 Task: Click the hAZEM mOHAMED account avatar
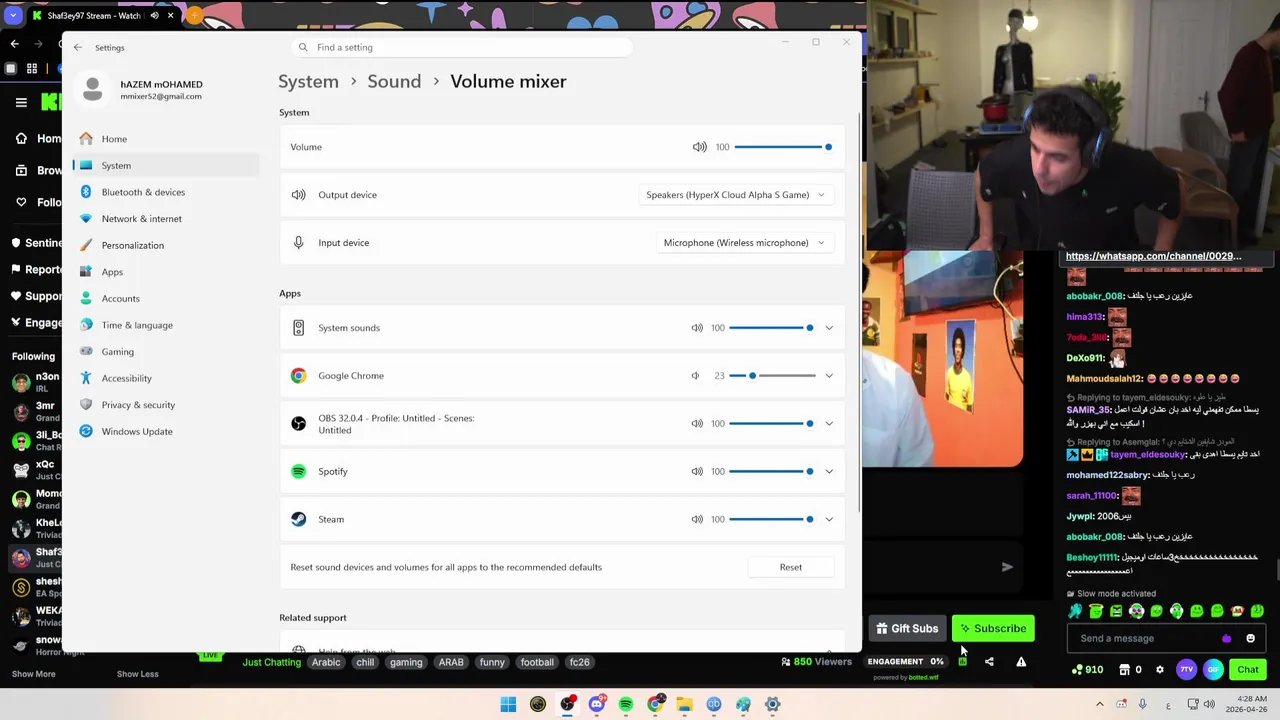pyautogui.click(x=92, y=89)
